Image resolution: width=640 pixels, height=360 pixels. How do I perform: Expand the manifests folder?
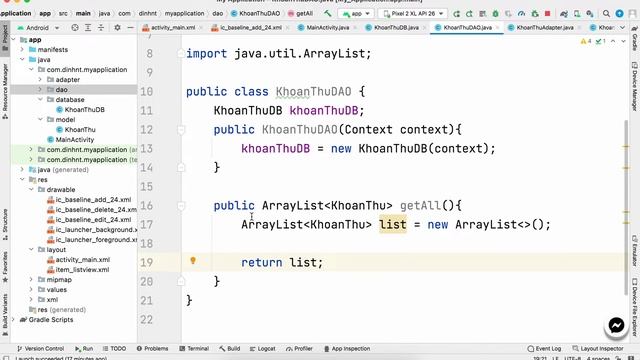22,49
